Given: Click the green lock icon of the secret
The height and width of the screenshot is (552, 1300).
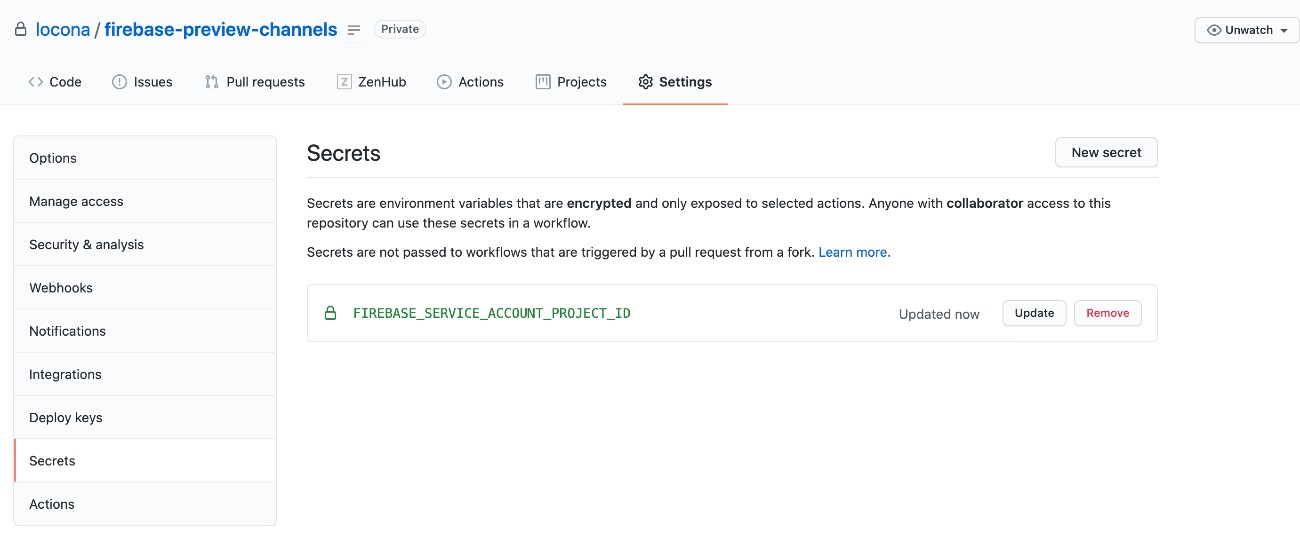Looking at the screenshot, I should click(331, 313).
